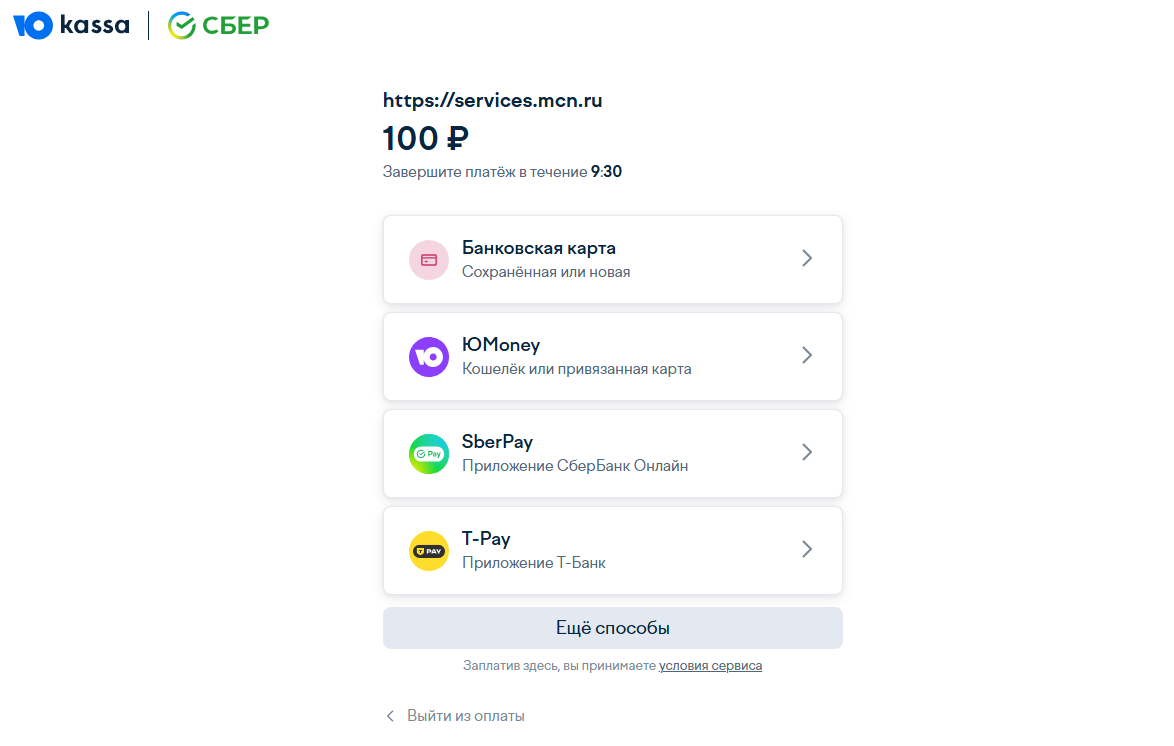Open chevron on T-Pay row
The height and width of the screenshot is (746, 1174).
[806, 549]
